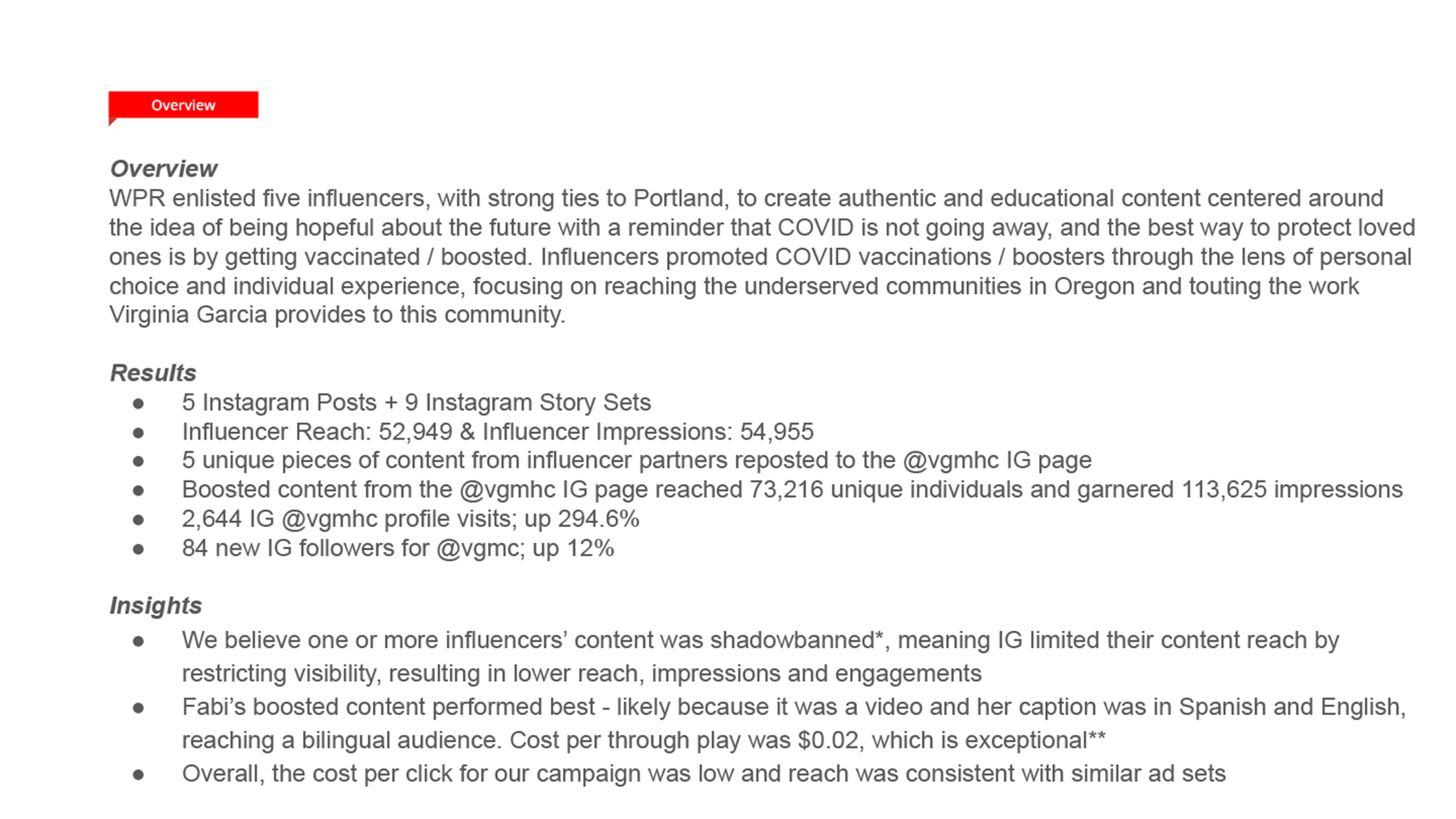1456x819 pixels.
Task: Click the bullet before 'Overall, the cost per click'
Action: coord(139,775)
